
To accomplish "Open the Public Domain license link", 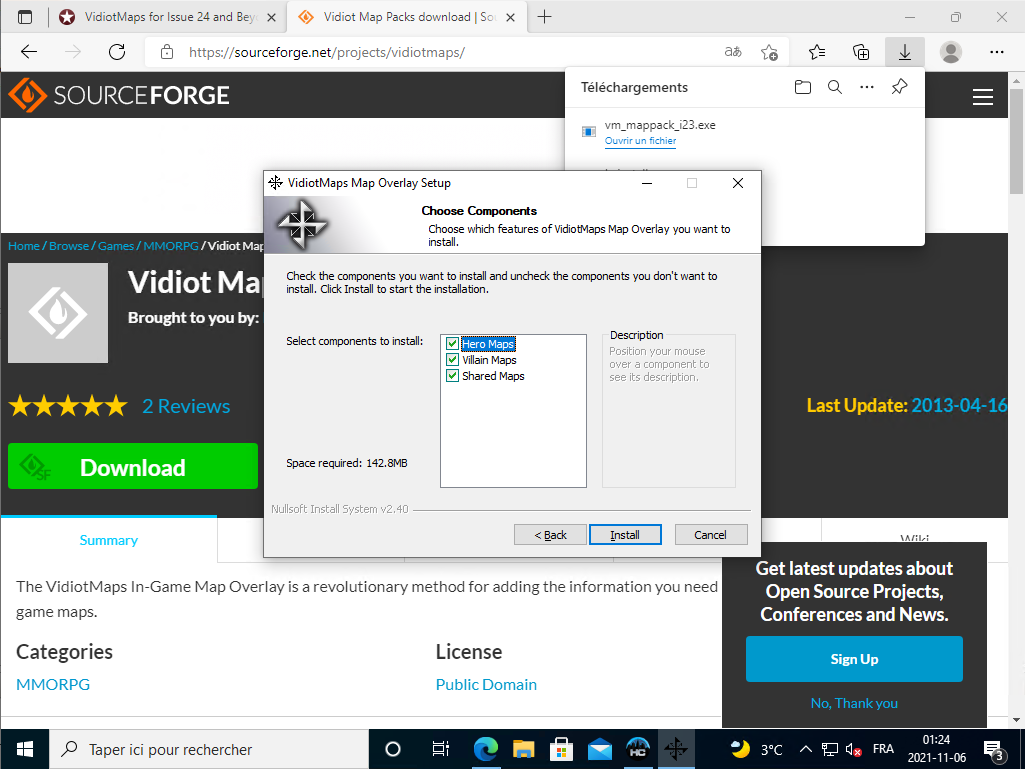I will click(x=486, y=685).
